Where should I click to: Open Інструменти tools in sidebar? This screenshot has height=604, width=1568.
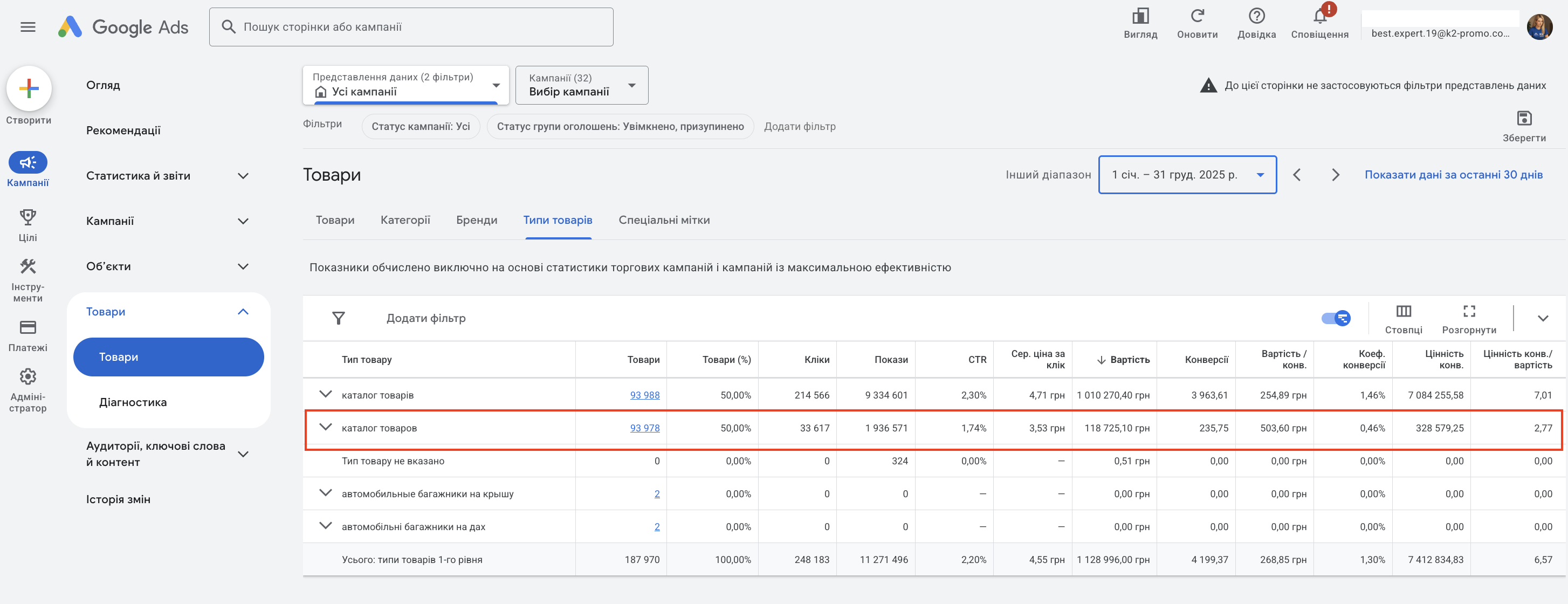tap(28, 267)
